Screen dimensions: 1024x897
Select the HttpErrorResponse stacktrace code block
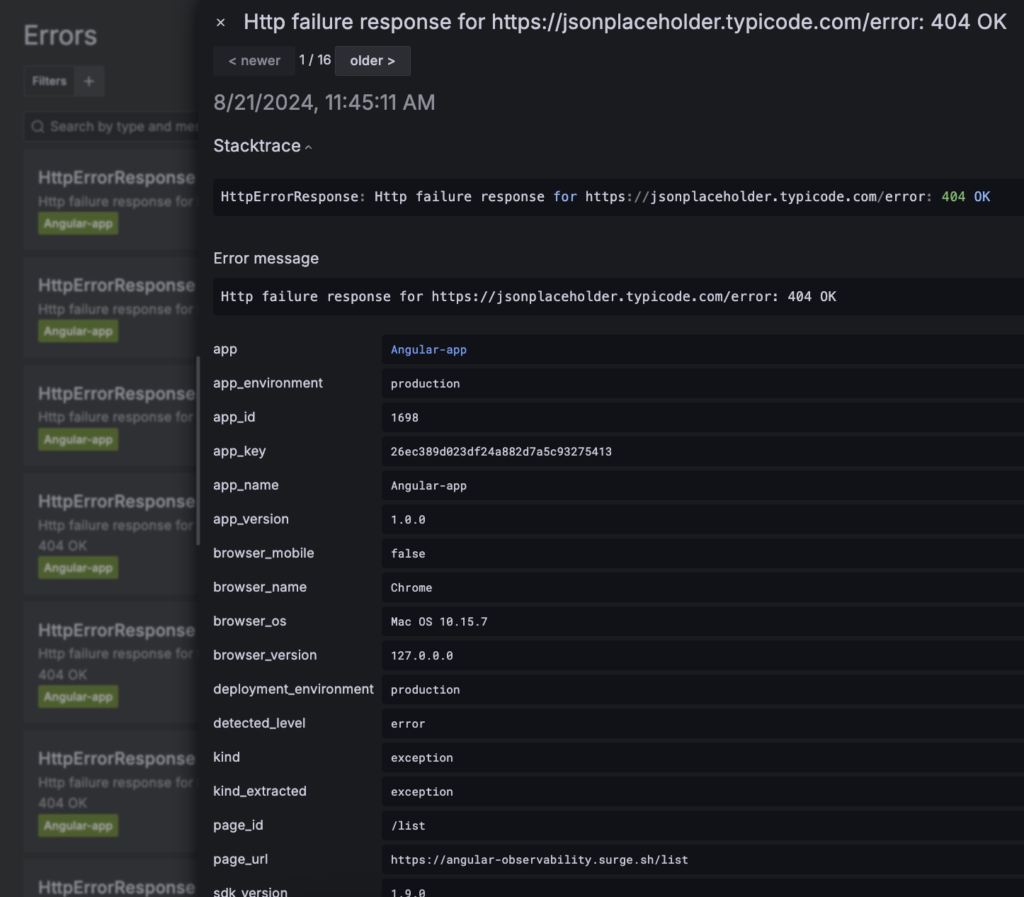[x=600, y=197]
